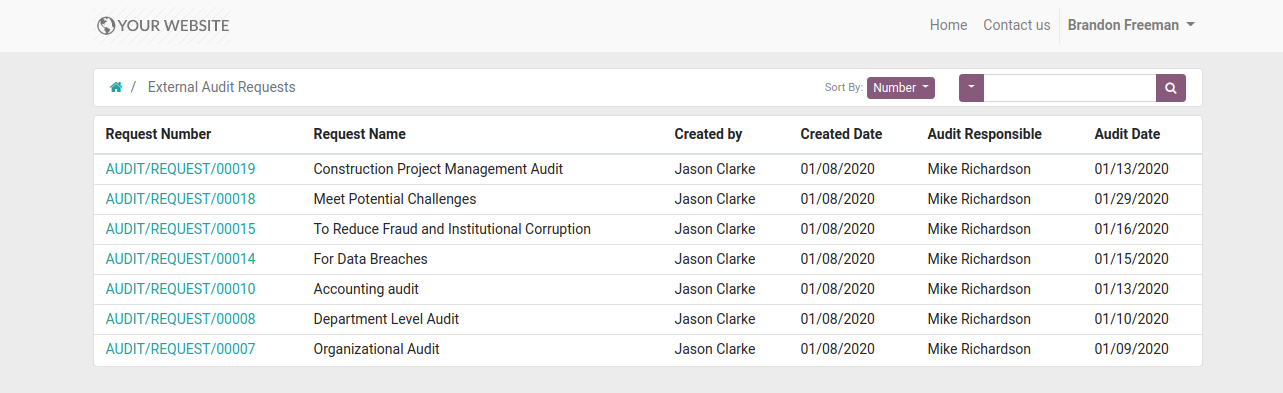Open AUDIT/REQUEST/00019 link
Screen dimensions: 1283x393
180,169
